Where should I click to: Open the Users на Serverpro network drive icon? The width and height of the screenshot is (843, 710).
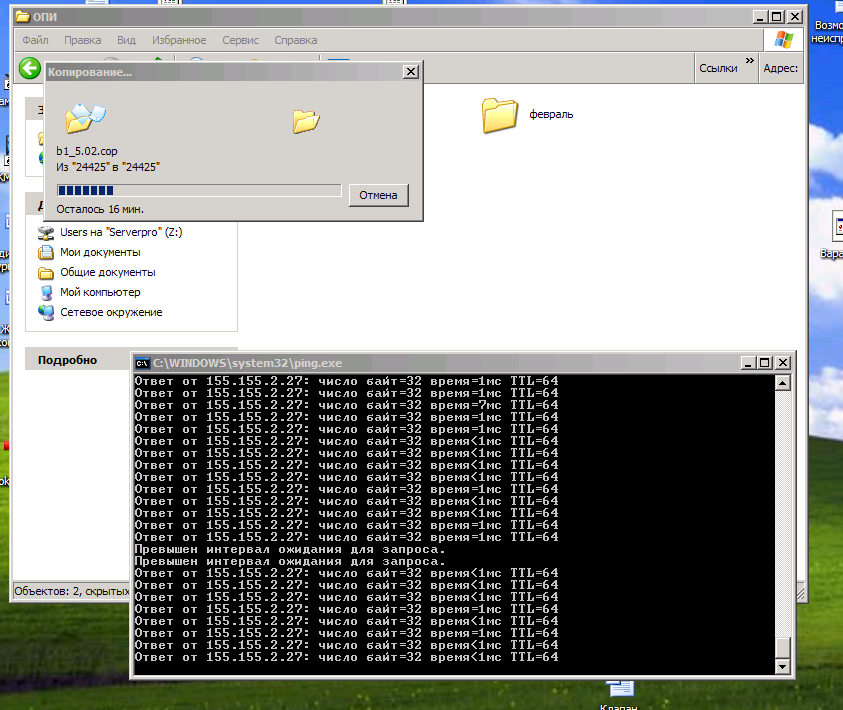click(46, 233)
